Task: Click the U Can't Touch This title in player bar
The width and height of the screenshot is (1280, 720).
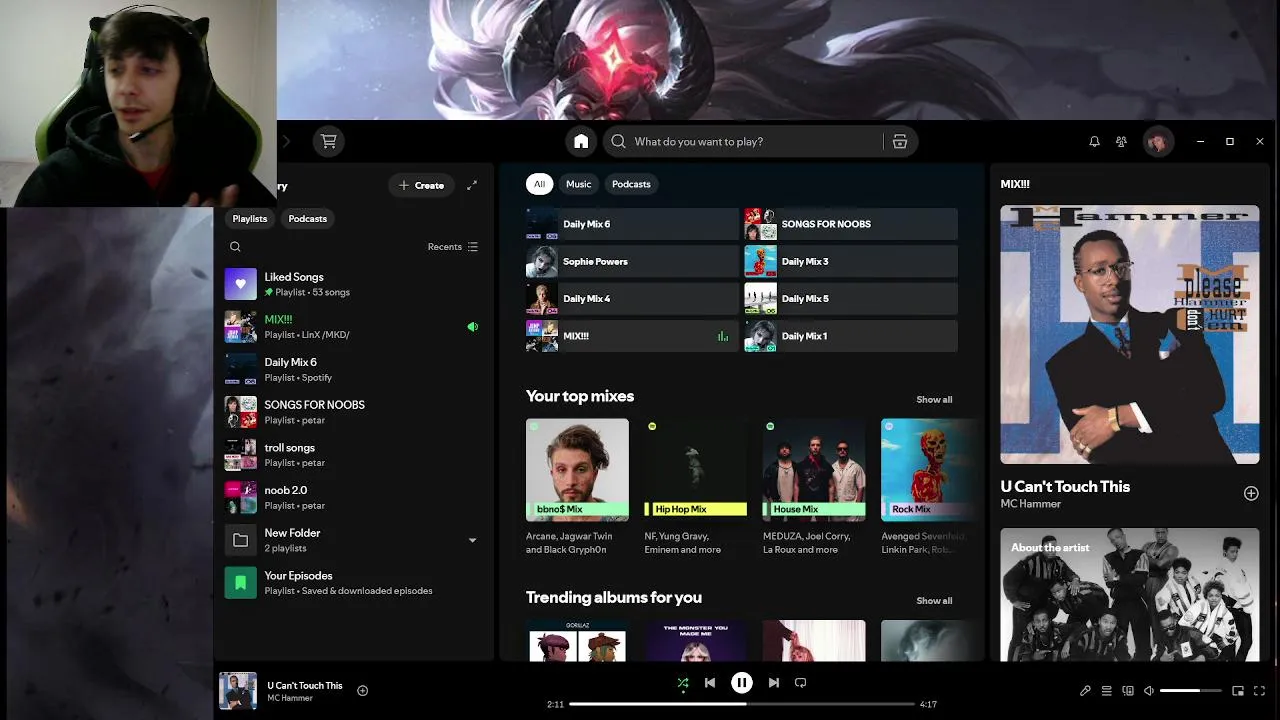Action: tap(305, 686)
